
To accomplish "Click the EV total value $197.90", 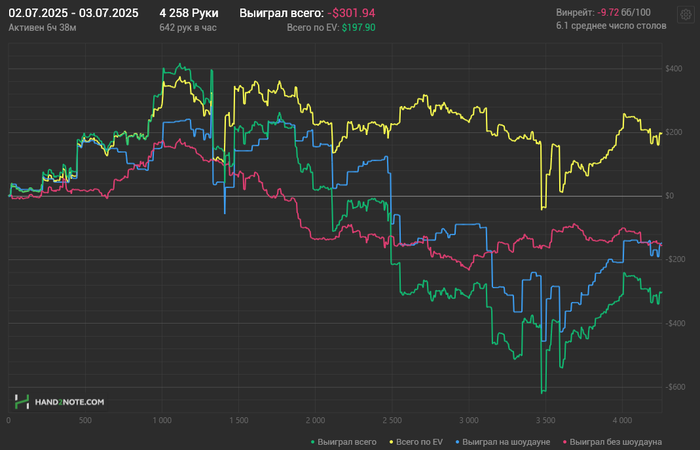I will (358, 28).
